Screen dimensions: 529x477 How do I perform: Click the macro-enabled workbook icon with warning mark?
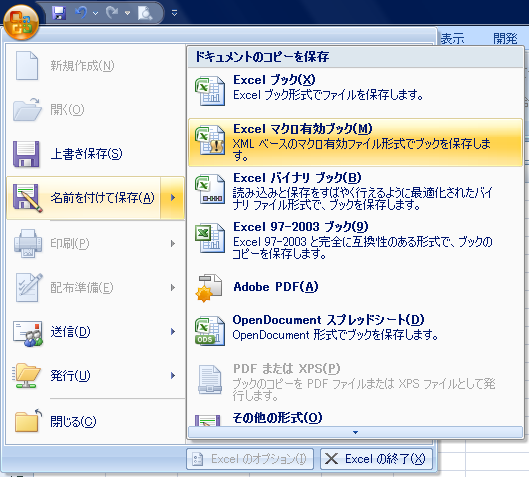[x=210, y=140]
